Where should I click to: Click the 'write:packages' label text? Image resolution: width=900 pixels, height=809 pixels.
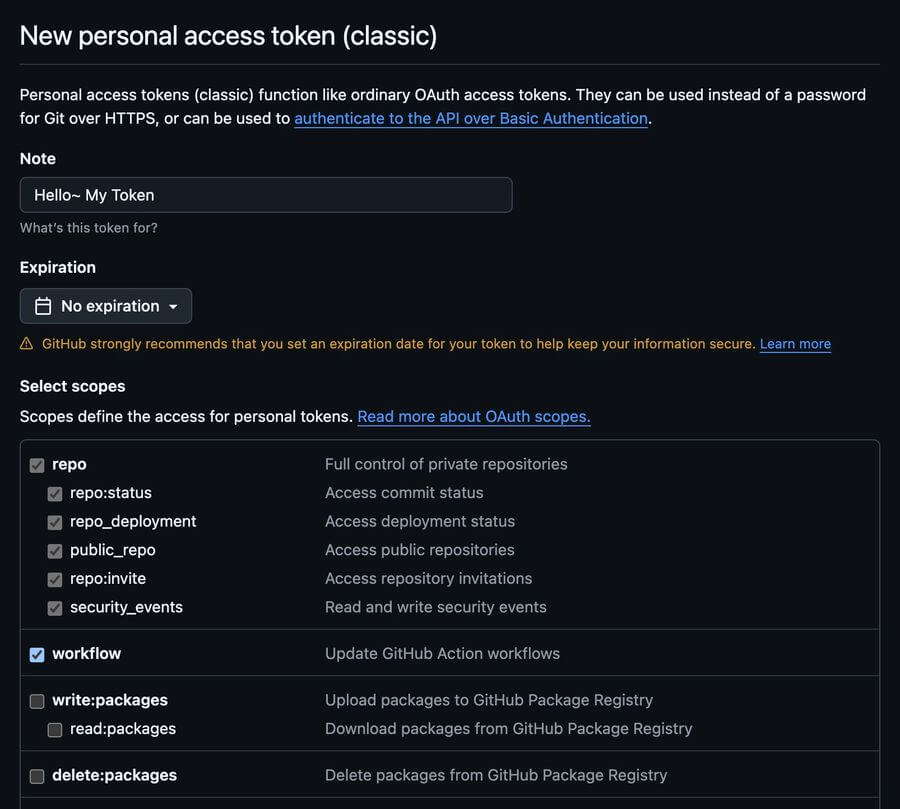(110, 700)
